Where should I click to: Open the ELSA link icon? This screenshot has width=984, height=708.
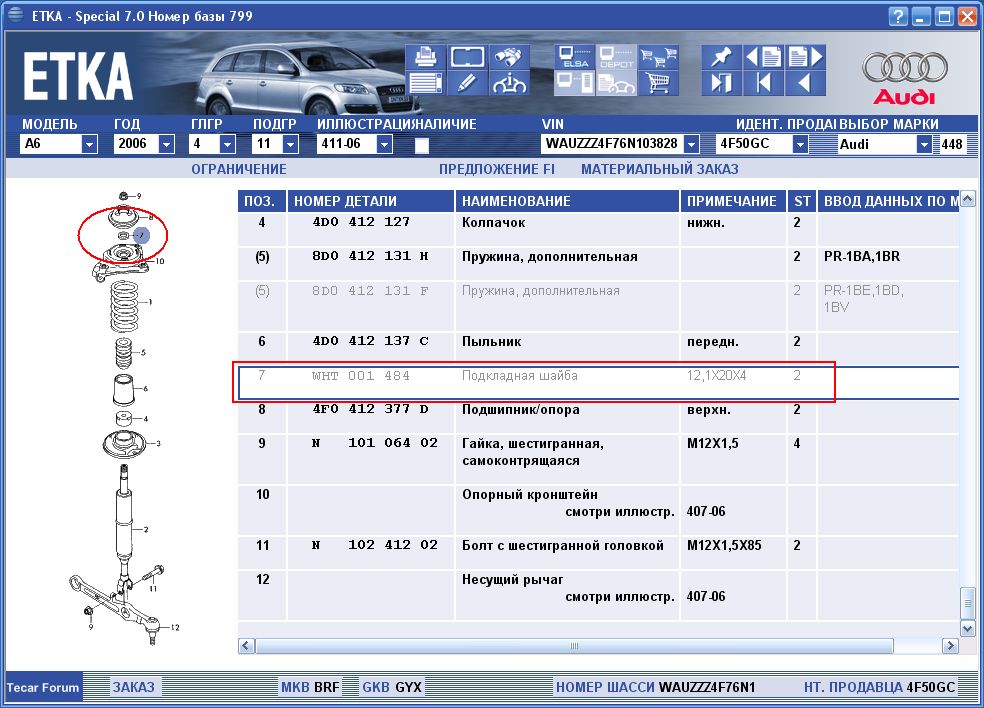575,58
